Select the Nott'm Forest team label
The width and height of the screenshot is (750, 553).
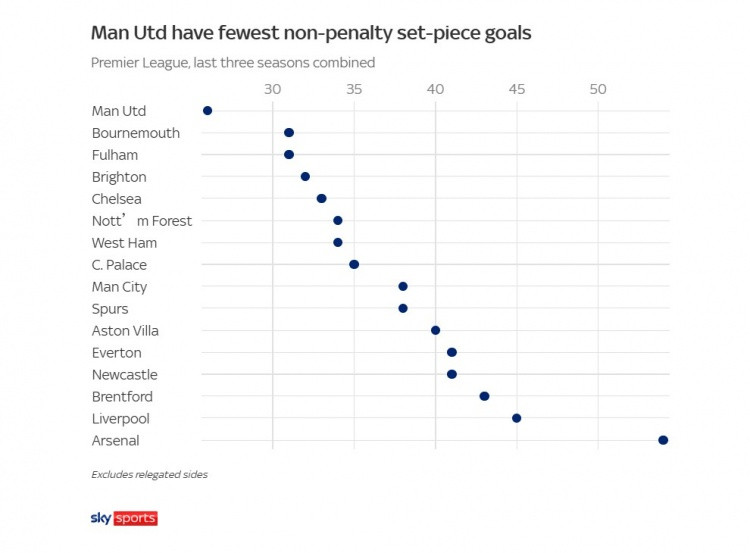point(141,221)
